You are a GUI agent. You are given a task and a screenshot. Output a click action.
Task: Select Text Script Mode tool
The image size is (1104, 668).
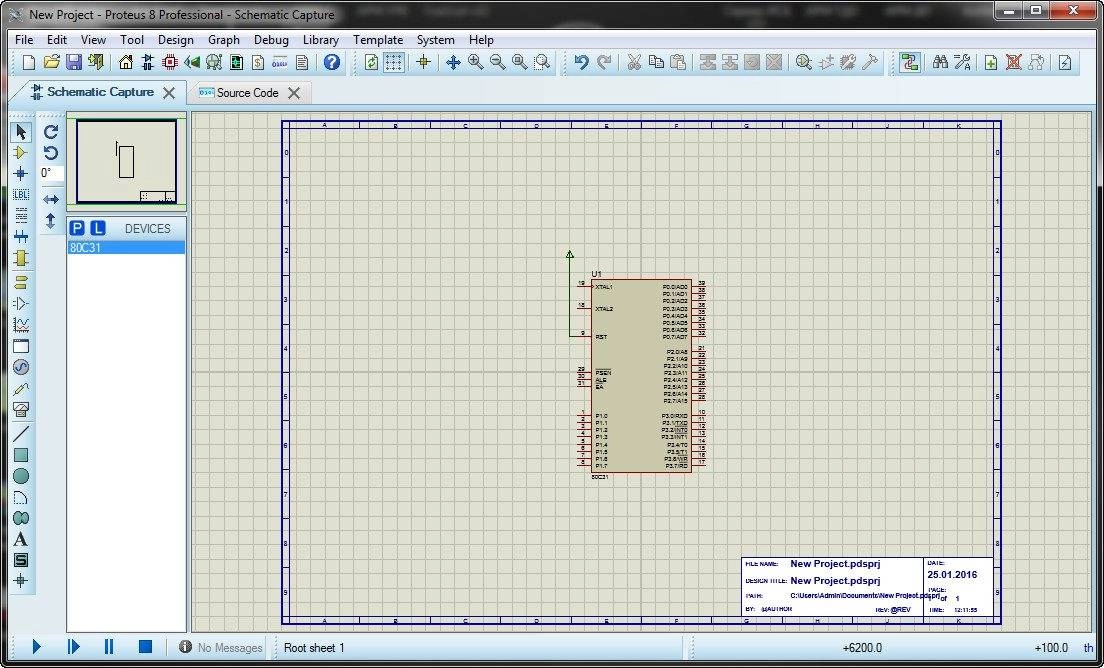point(21,215)
